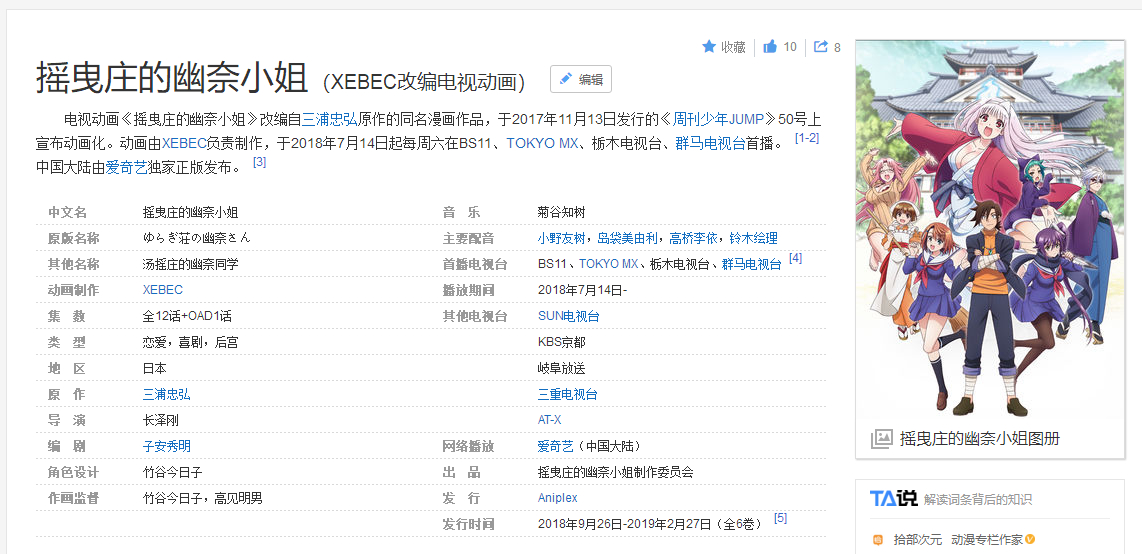Click the share count 8
Image resolution: width=1142 pixels, height=554 pixels.
[x=838, y=47]
